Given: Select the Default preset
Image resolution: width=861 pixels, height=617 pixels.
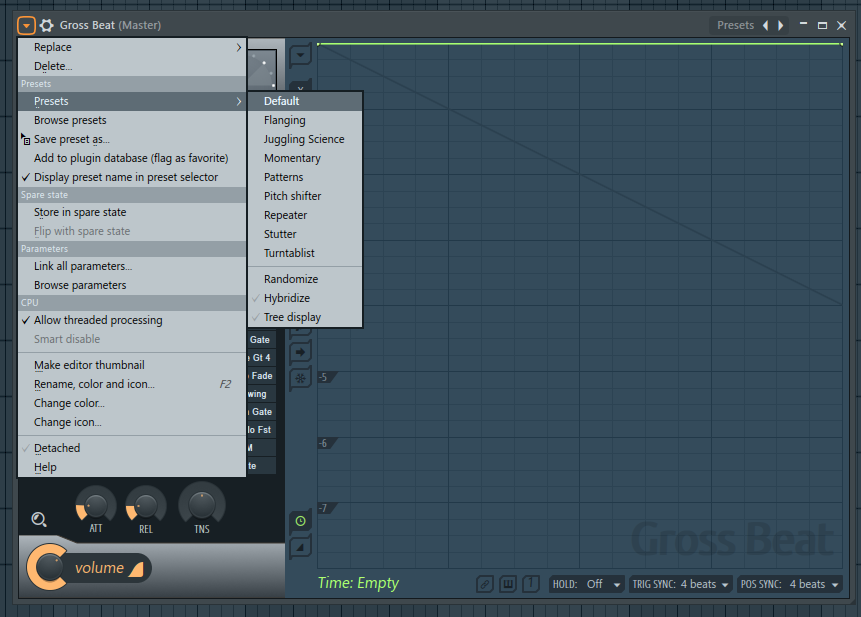Looking at the screenshot, I should (305, 102).
